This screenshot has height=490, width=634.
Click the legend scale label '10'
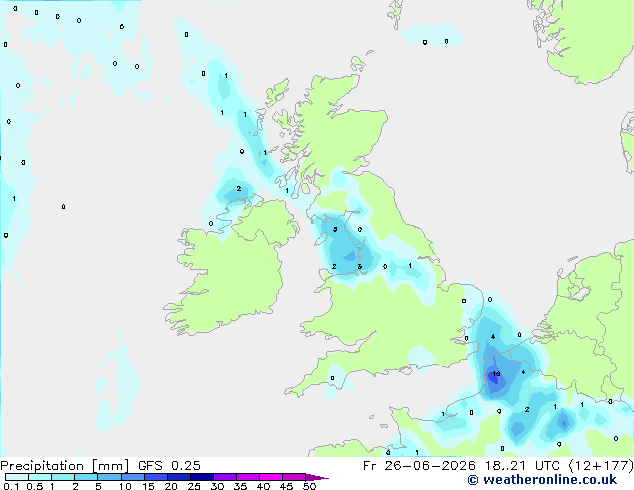[125, 486]
